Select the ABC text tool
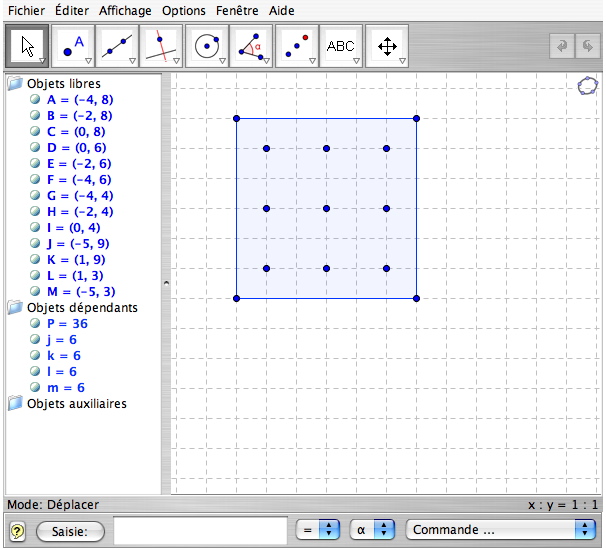606x550 pixels. tap(341, 46)
